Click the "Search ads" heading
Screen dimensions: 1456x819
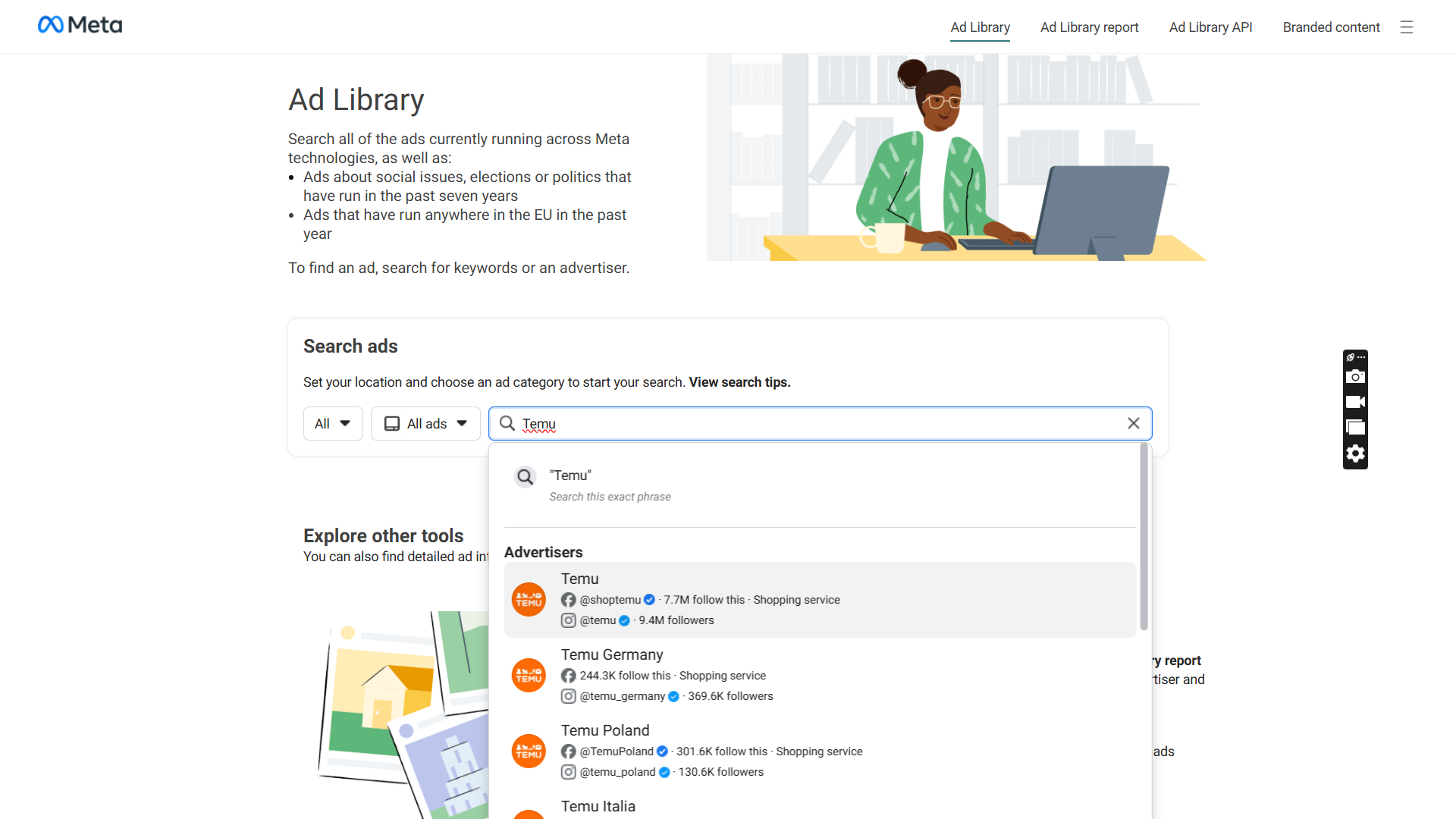point(350,346)
